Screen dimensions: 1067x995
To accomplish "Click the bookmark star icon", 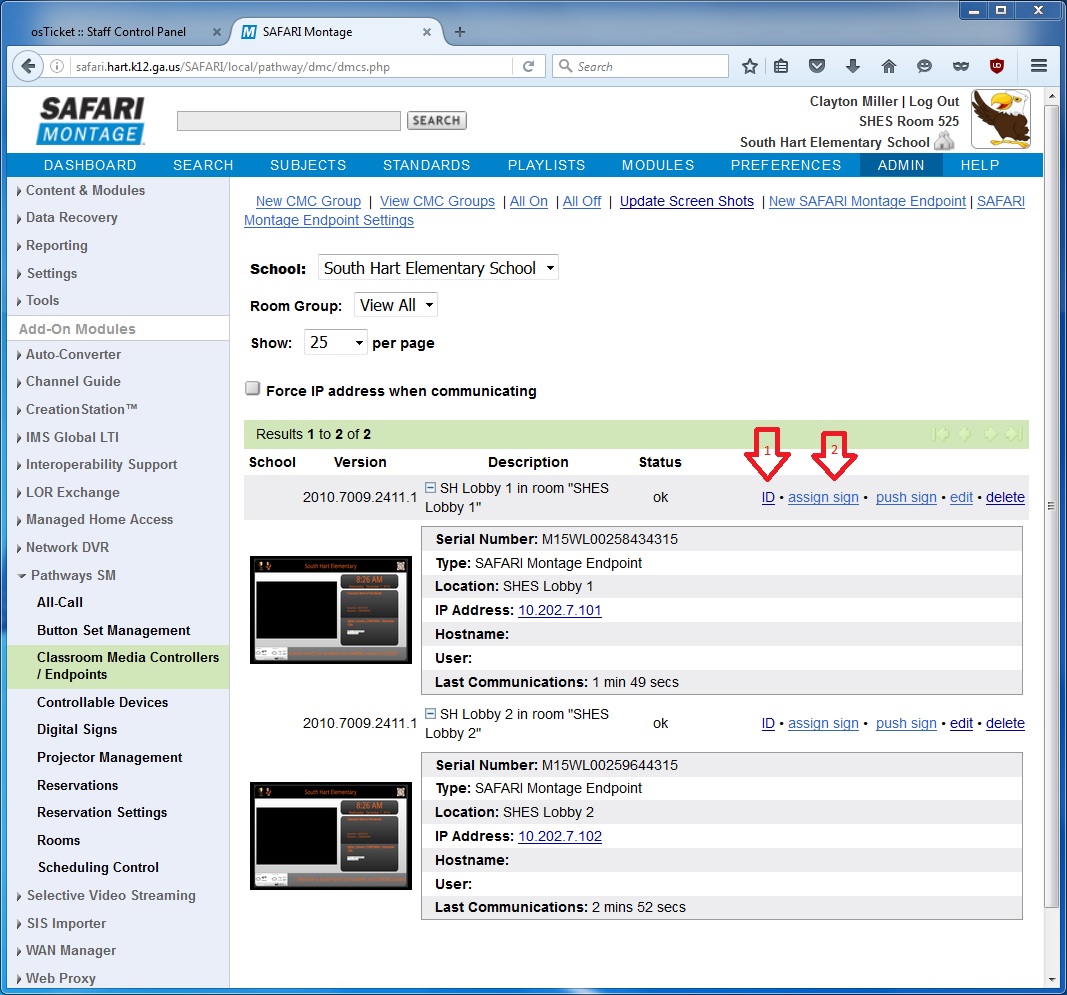I will [x=749, y=66].
